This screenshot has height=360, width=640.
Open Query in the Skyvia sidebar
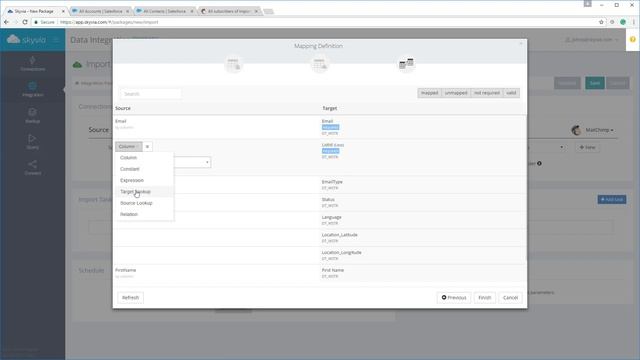pos(33,142)
